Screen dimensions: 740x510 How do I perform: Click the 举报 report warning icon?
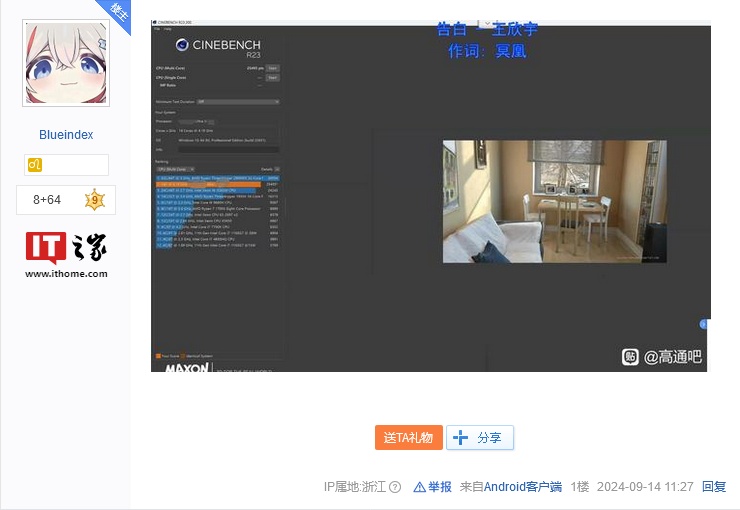(419, 487)
